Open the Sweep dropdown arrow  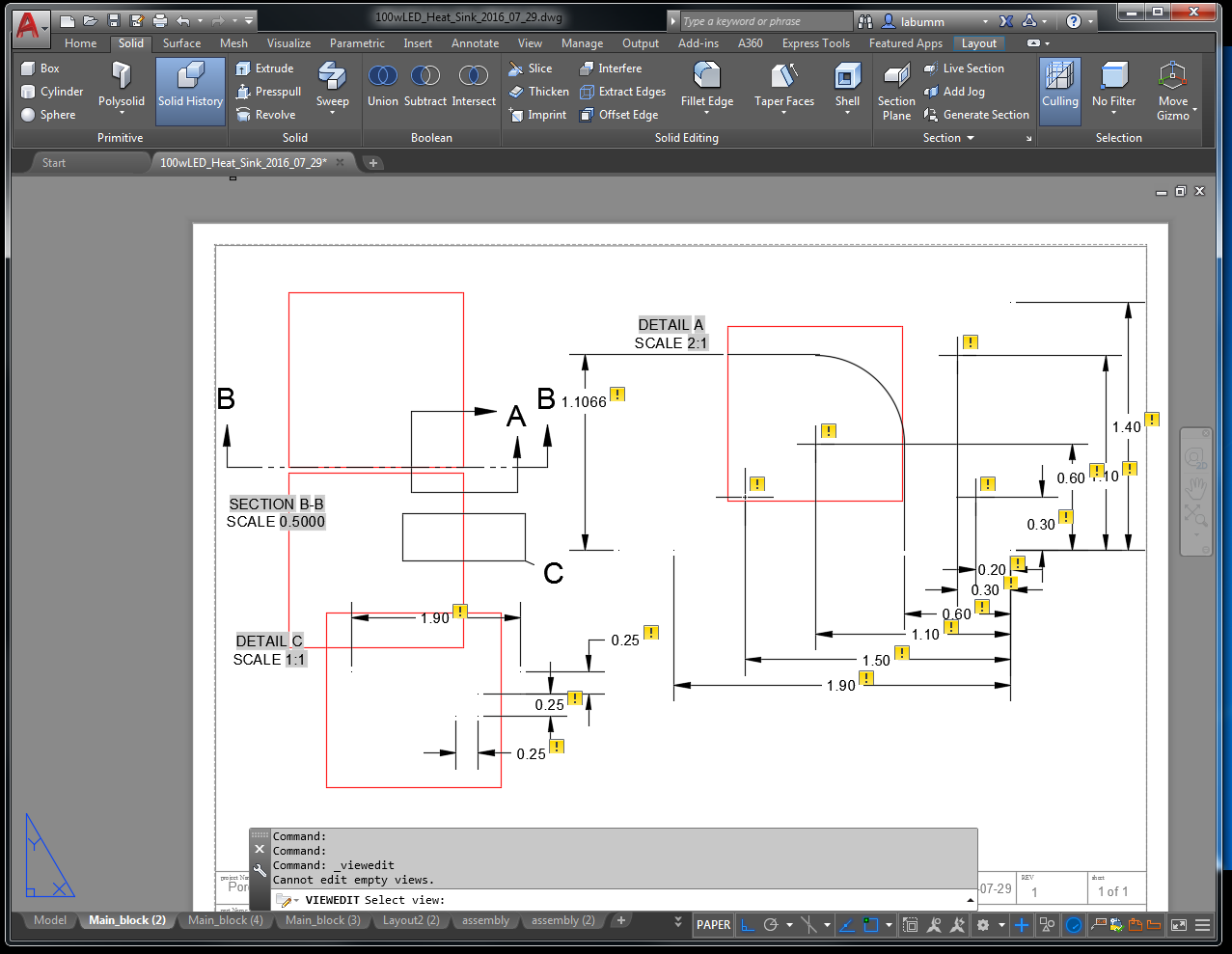(x=333, y=113)
